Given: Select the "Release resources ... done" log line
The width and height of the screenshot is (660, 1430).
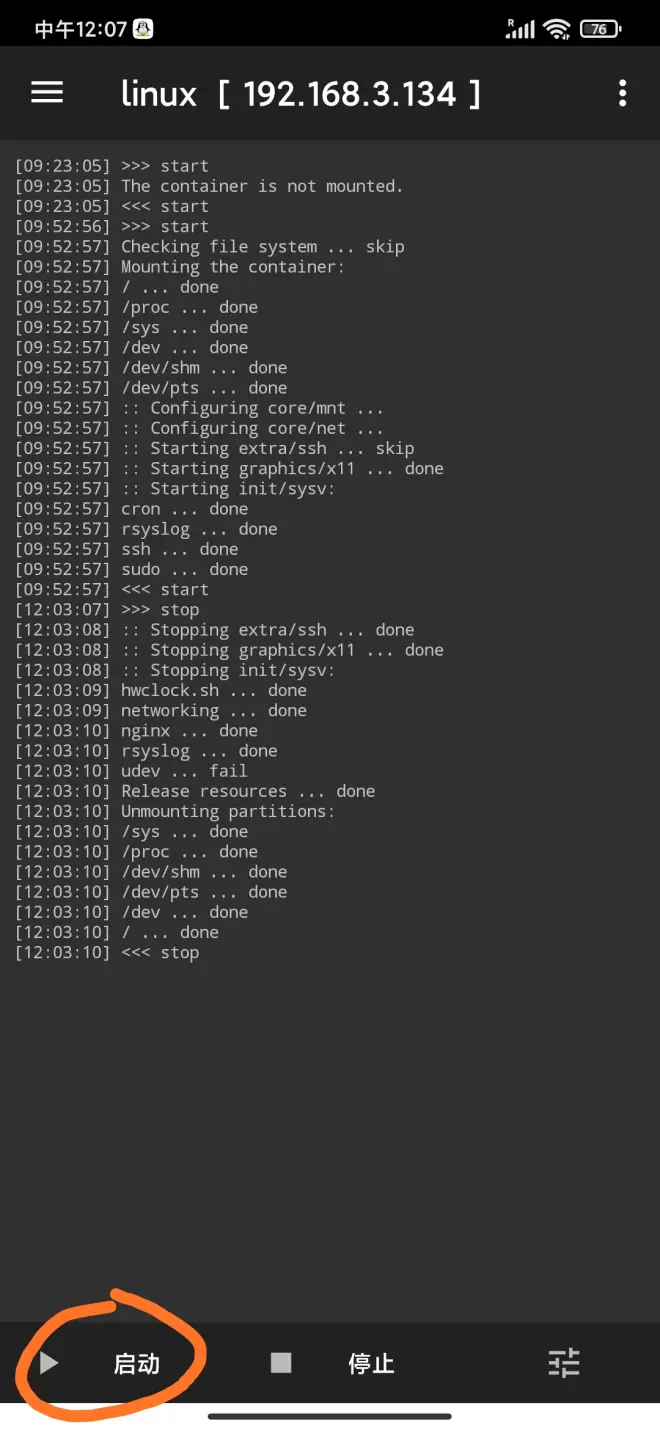Looking at the screenshot, I should pyautogui.click(x=195, y=791).
